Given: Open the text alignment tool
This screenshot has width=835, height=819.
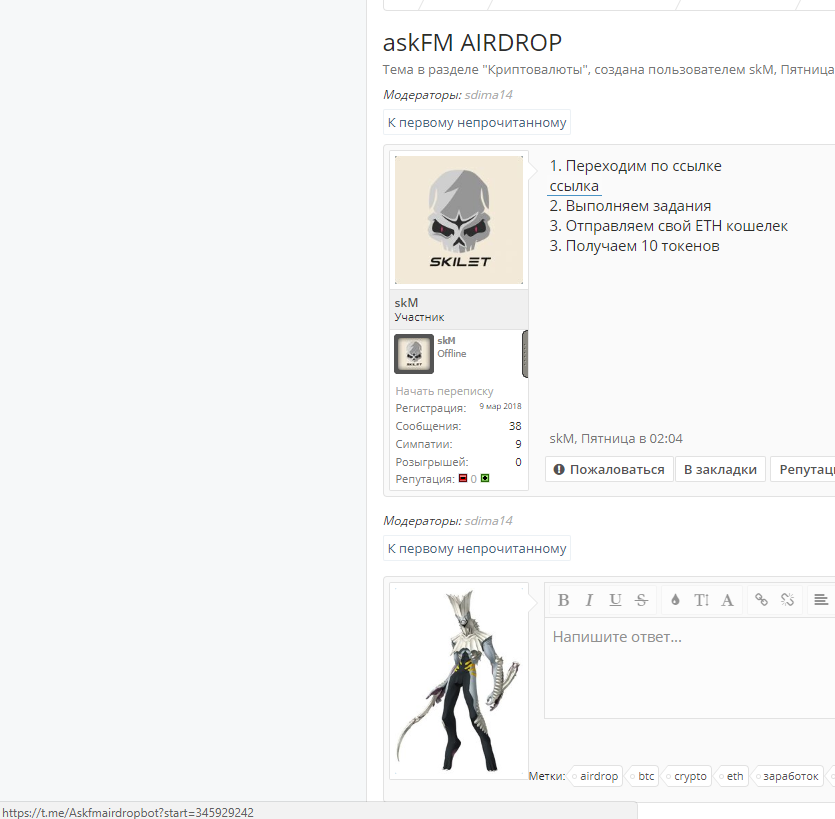Looking at the screenshot, I should pos(821,600).
